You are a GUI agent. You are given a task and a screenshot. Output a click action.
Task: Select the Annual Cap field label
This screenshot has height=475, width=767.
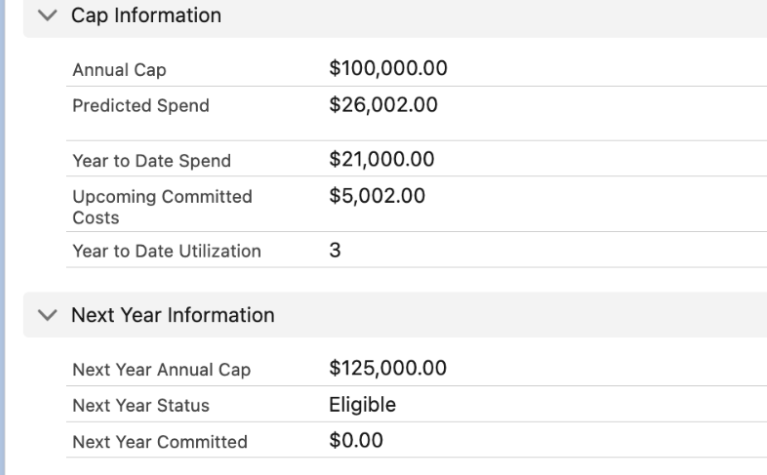[x=112, y=71]
